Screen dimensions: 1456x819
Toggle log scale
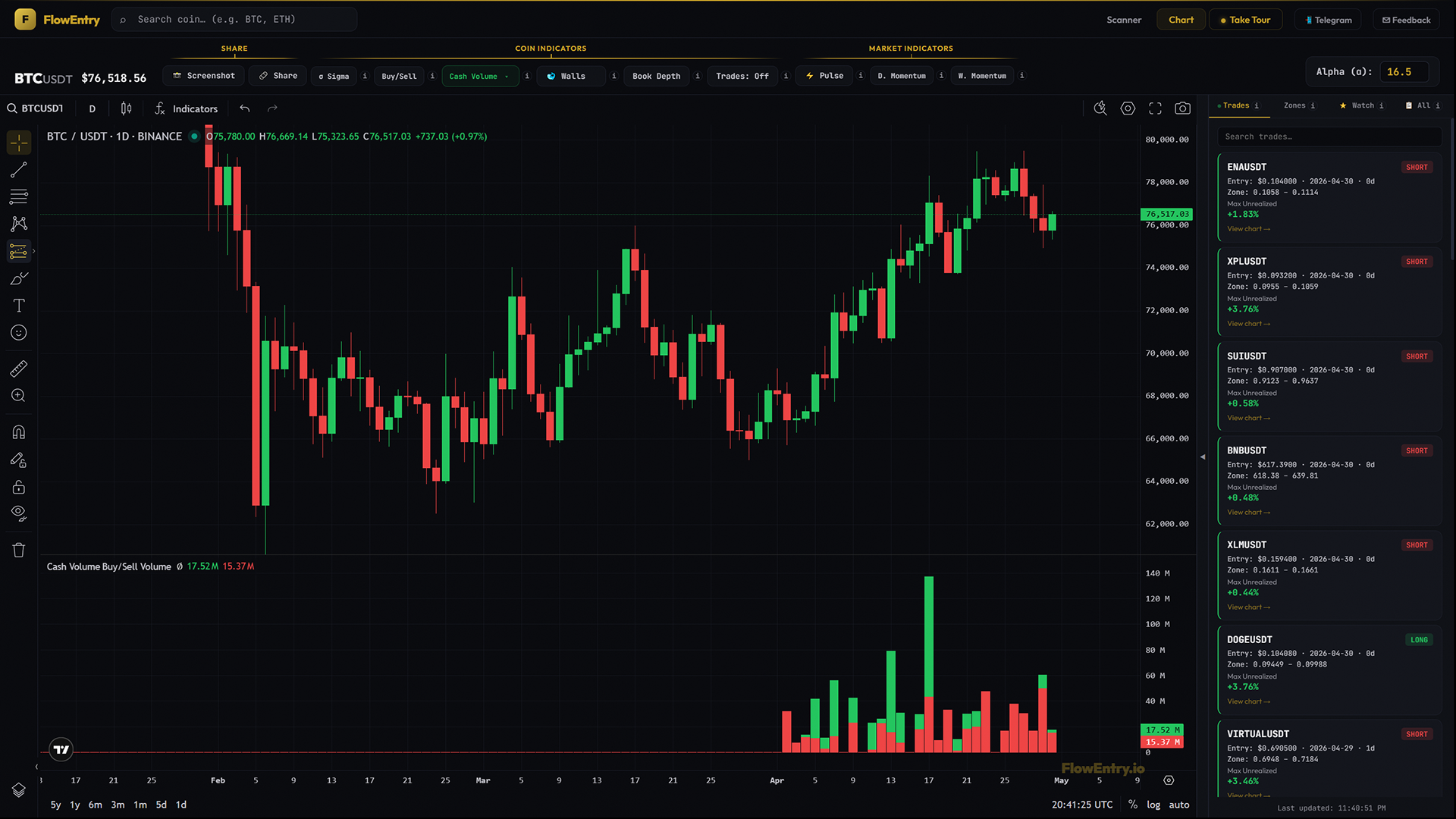pos(1153,805)
